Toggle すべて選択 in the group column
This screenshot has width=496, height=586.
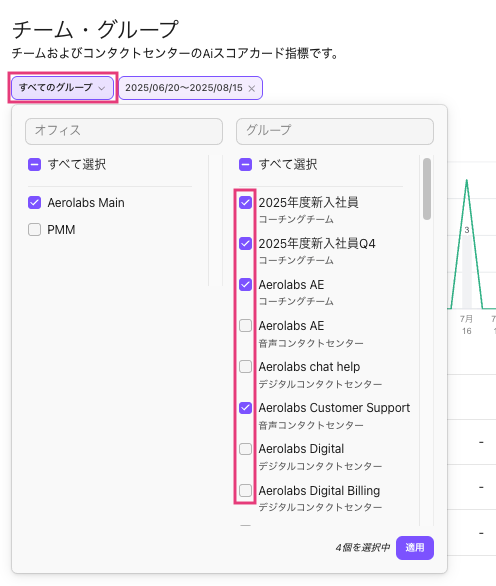245,164
